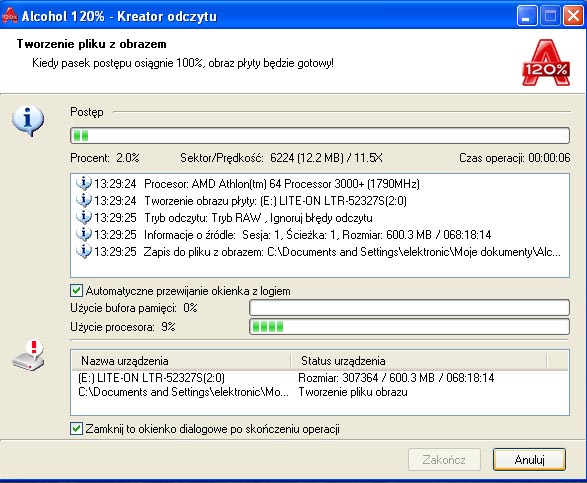
Task: Click info icon beside Tryb odczytu log entry
Action: coord(83,218)
